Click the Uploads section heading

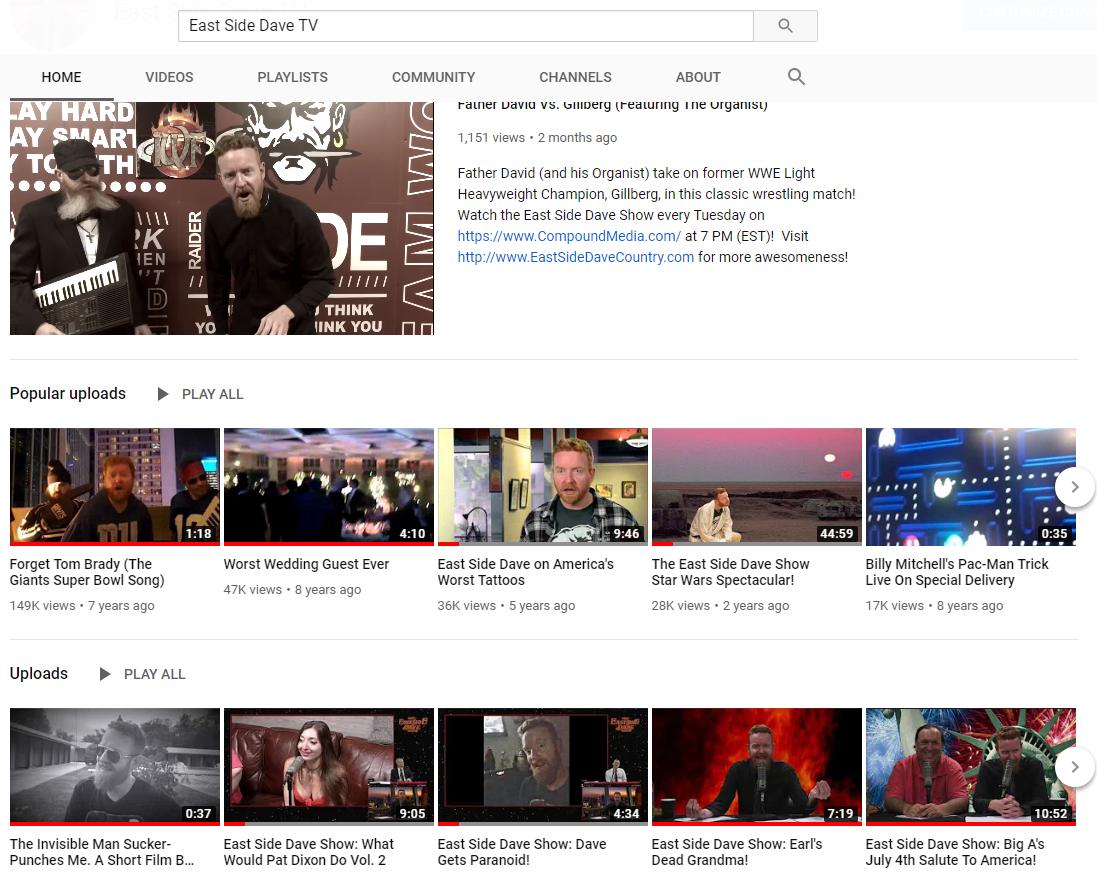pyautogui.click(x=38, y=673)
